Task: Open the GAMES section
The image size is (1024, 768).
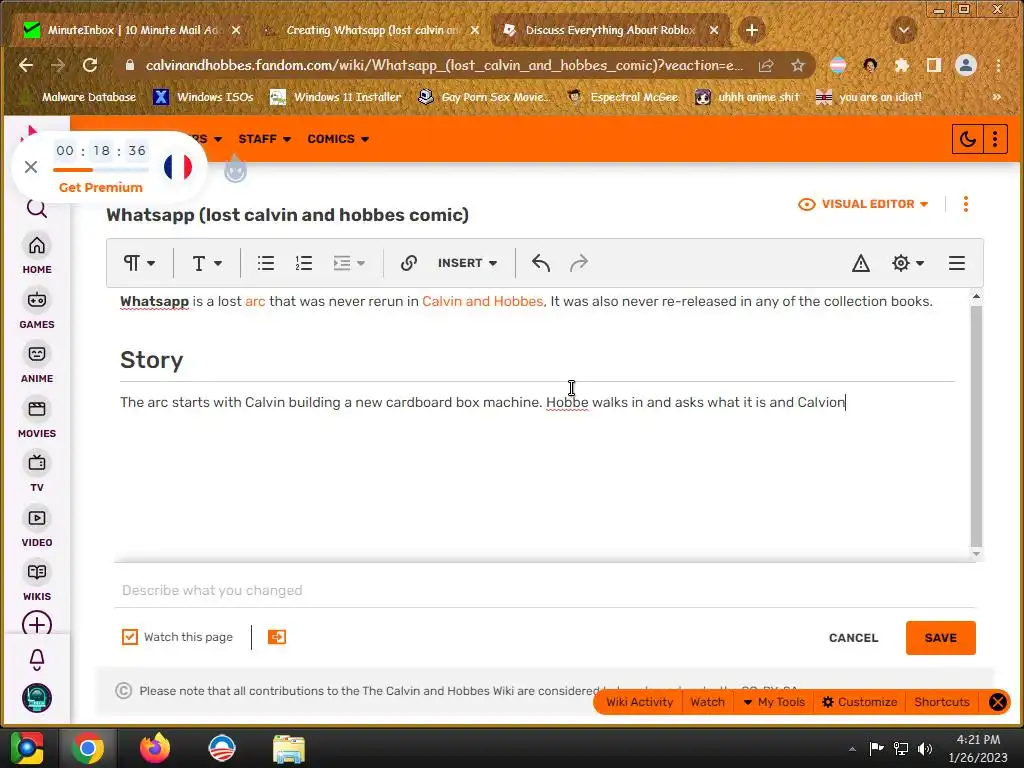Action: coord(37,310)
